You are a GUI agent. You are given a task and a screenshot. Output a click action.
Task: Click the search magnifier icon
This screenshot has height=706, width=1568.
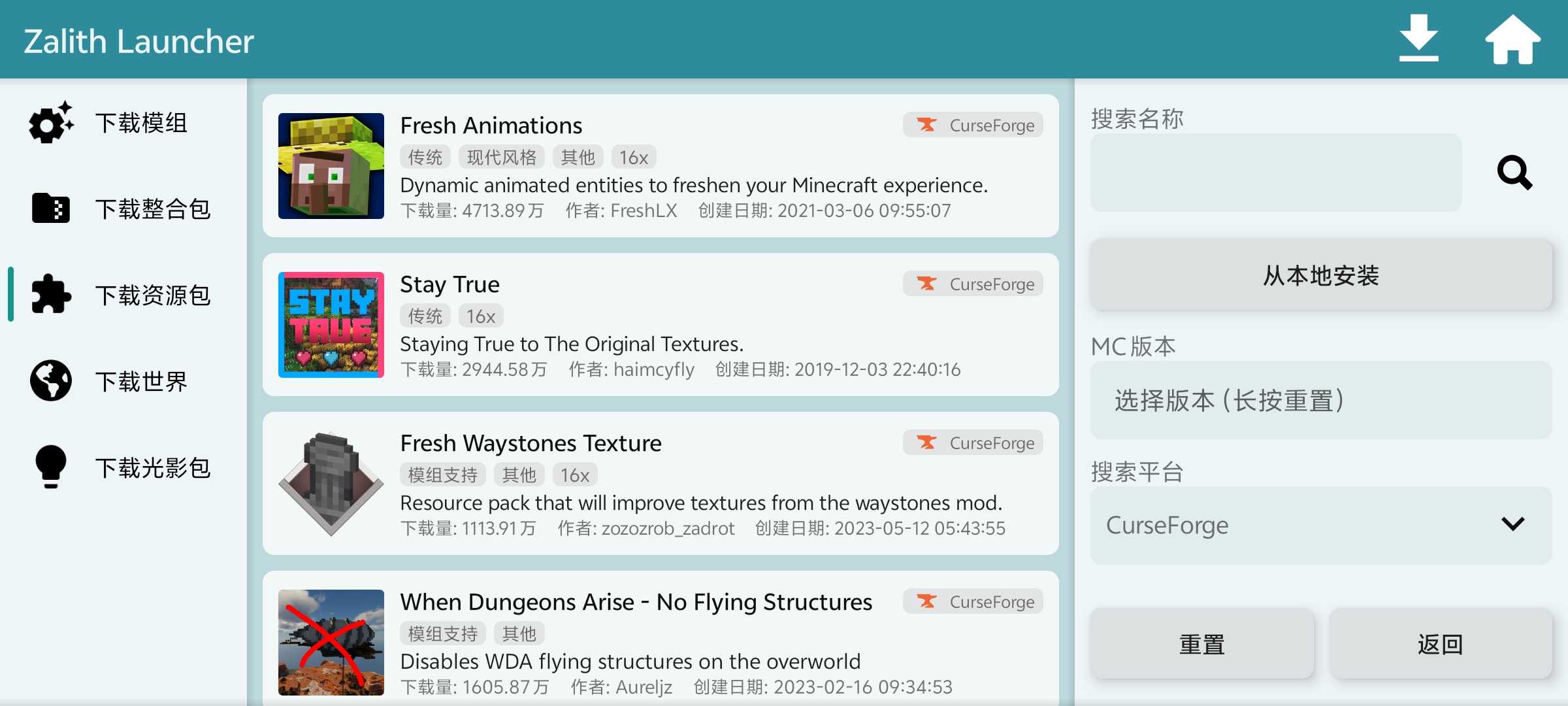click(x=1514, y=173)
